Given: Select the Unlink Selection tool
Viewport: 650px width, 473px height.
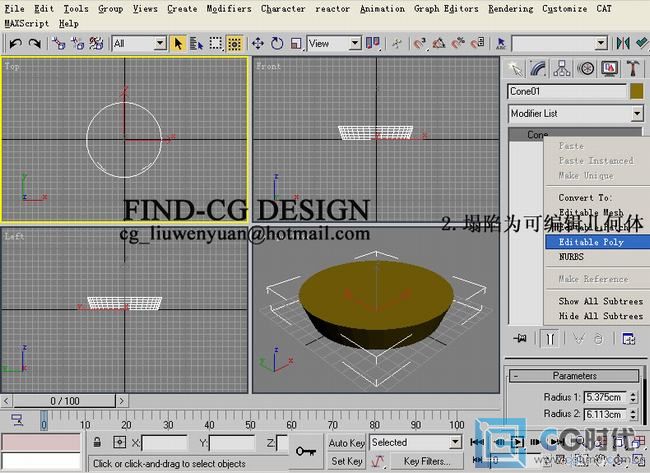Looking at the screenshot, I should (78, 43).
